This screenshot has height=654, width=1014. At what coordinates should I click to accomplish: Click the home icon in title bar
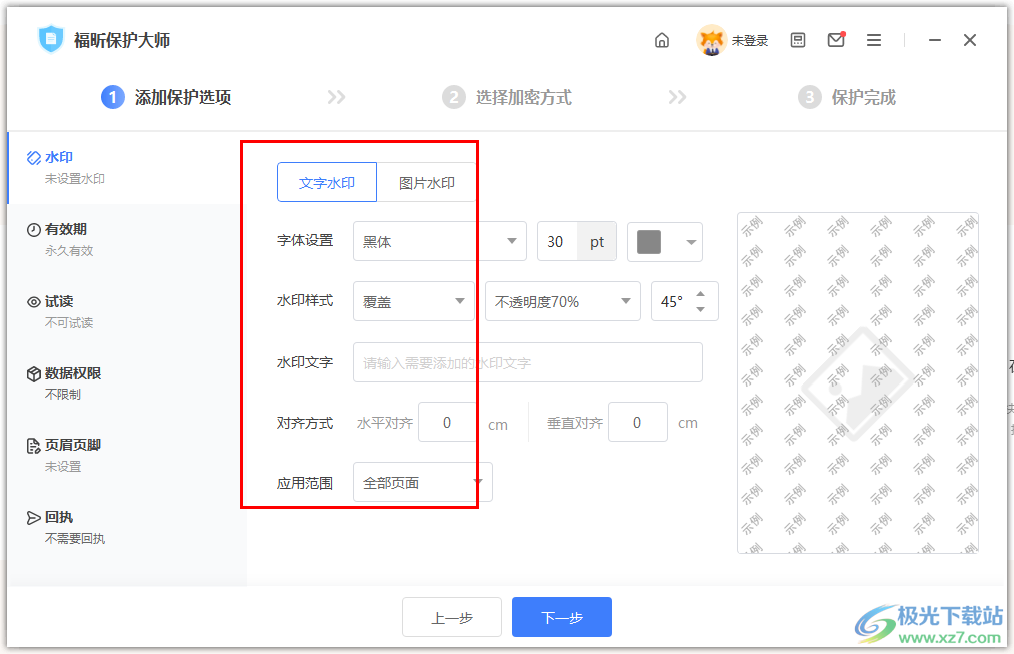[x=662, y=40]
